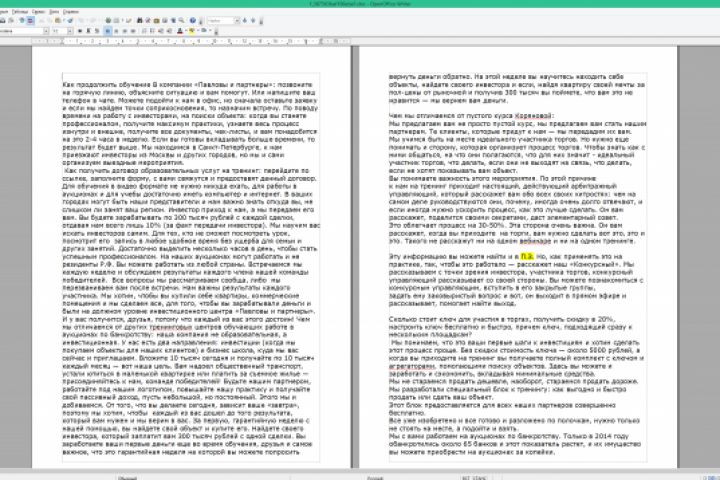Viewport: 720px width, 480px height.
Task: Open the Navigator panel
Action: 147,21
